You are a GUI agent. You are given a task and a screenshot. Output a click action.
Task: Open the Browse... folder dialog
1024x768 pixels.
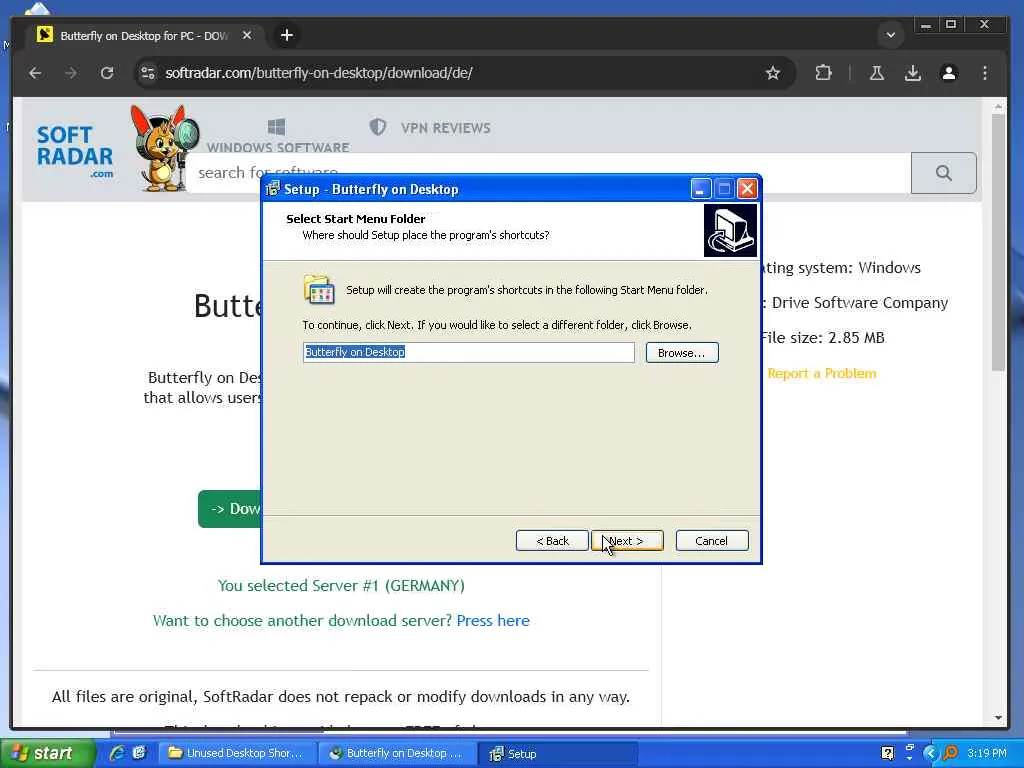tap(682, 353)
